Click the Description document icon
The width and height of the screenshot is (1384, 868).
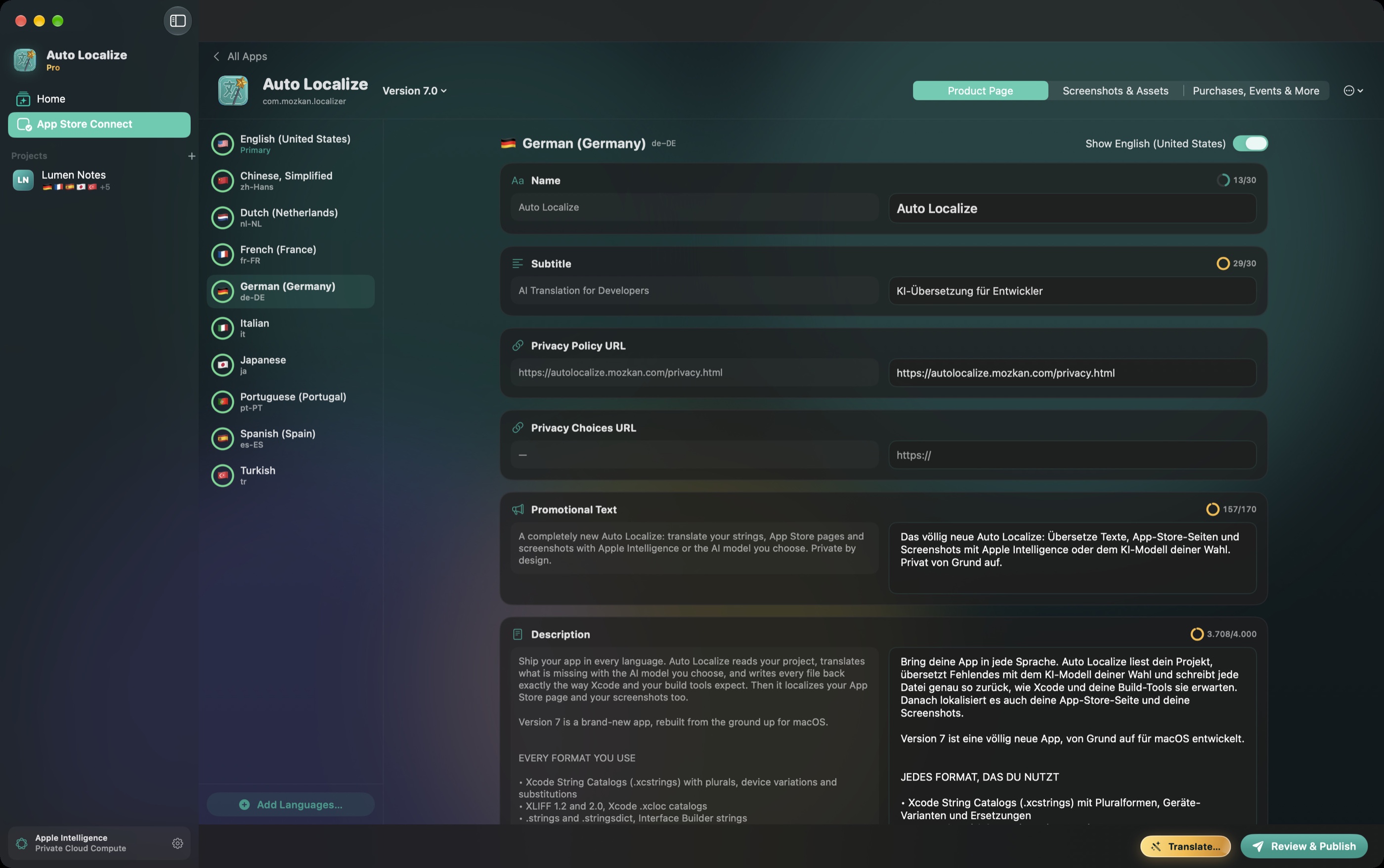(x=517, y=634)
